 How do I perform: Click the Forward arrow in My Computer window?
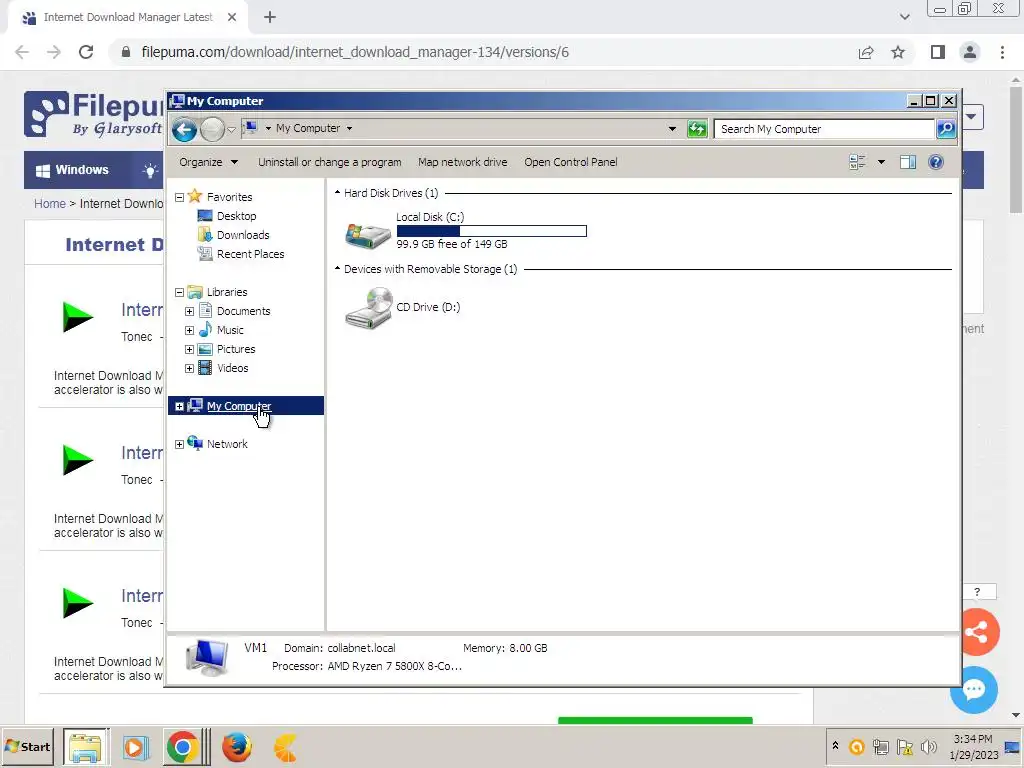tap(212, 129)
